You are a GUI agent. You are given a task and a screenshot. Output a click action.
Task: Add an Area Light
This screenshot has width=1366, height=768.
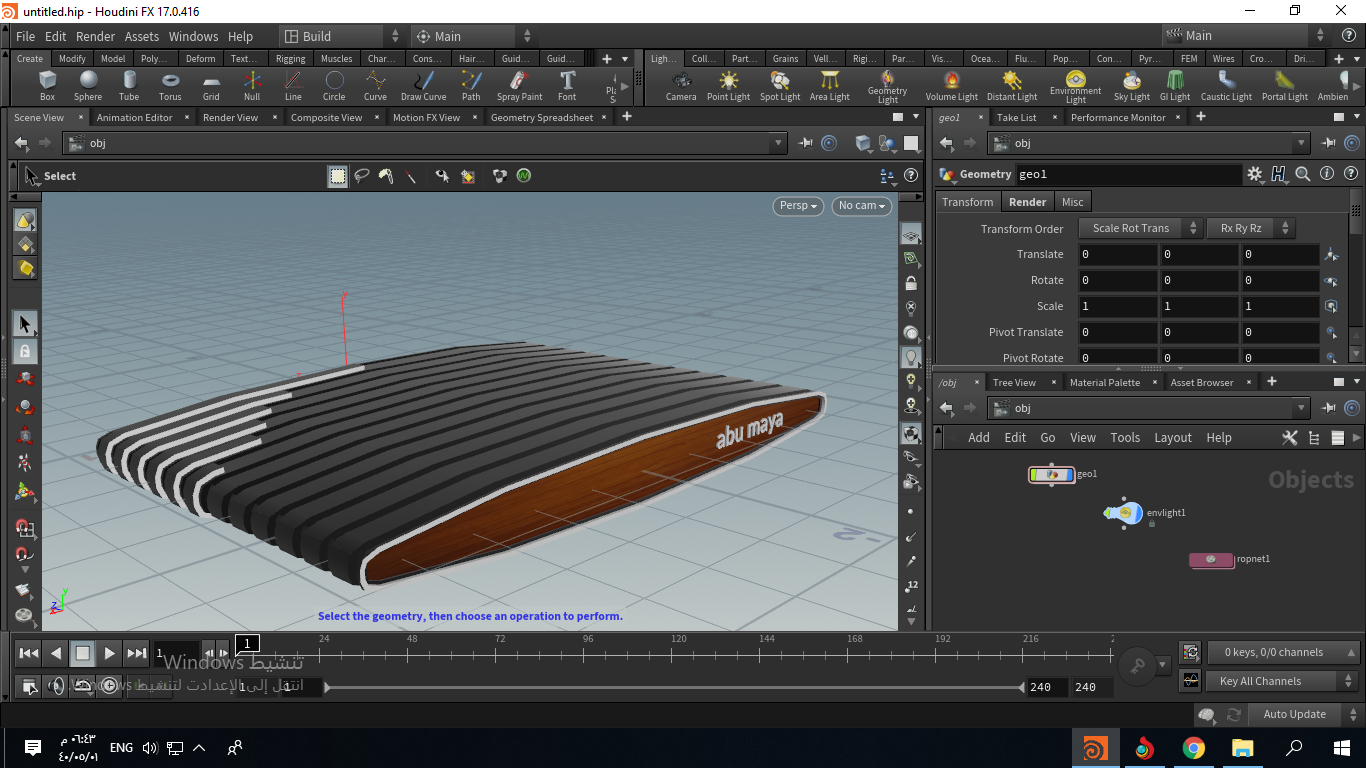829,85
